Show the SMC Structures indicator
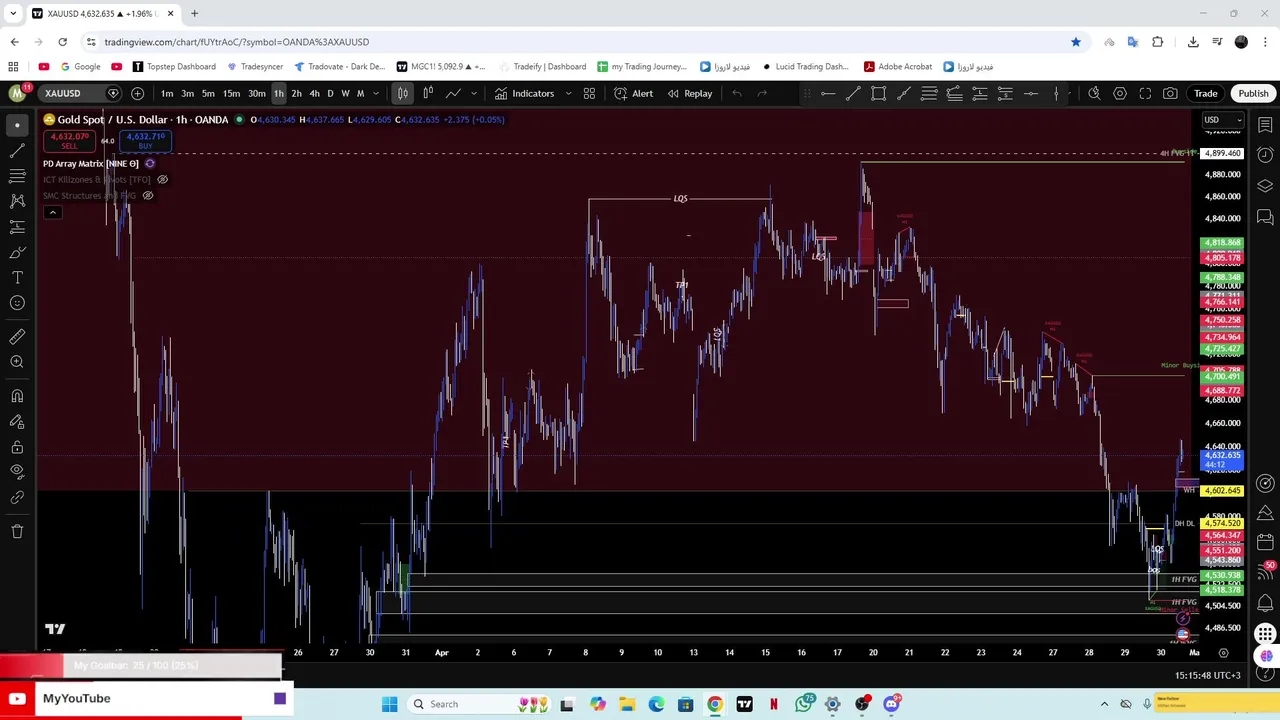 pos(147,195)
